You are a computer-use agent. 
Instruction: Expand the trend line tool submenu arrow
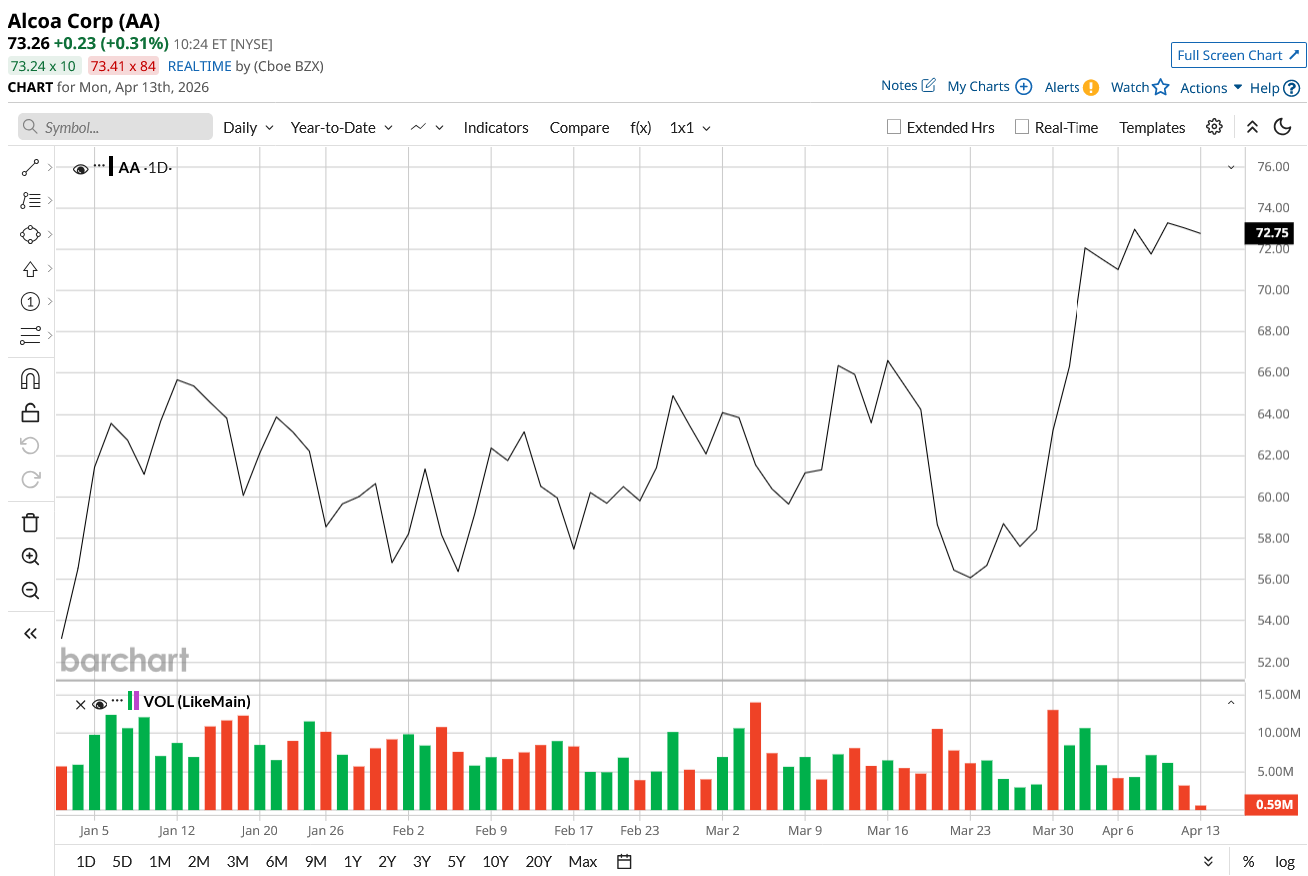tap(49, 167)
